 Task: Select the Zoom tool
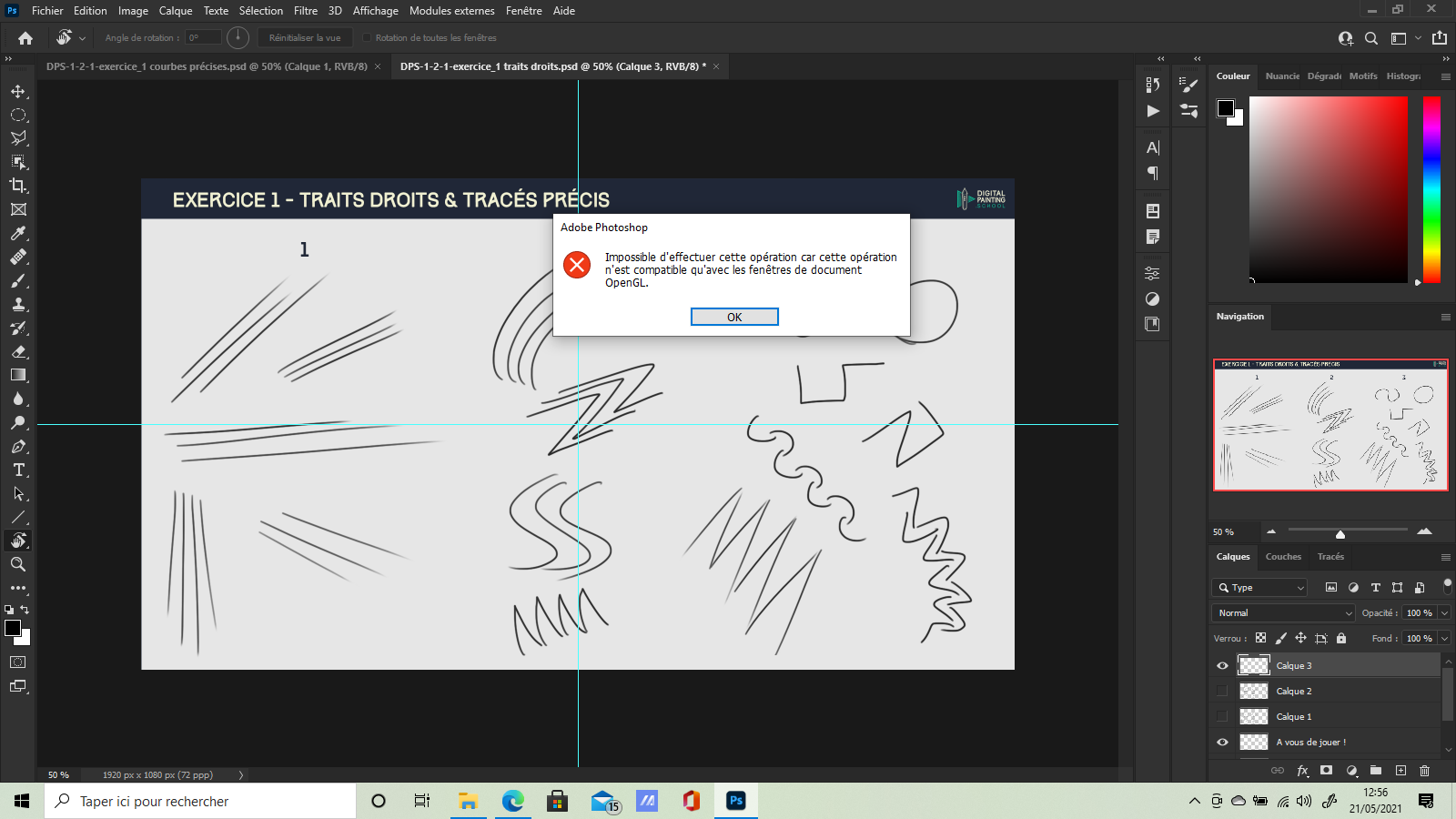pyautogui.click(x=18, y=564)
